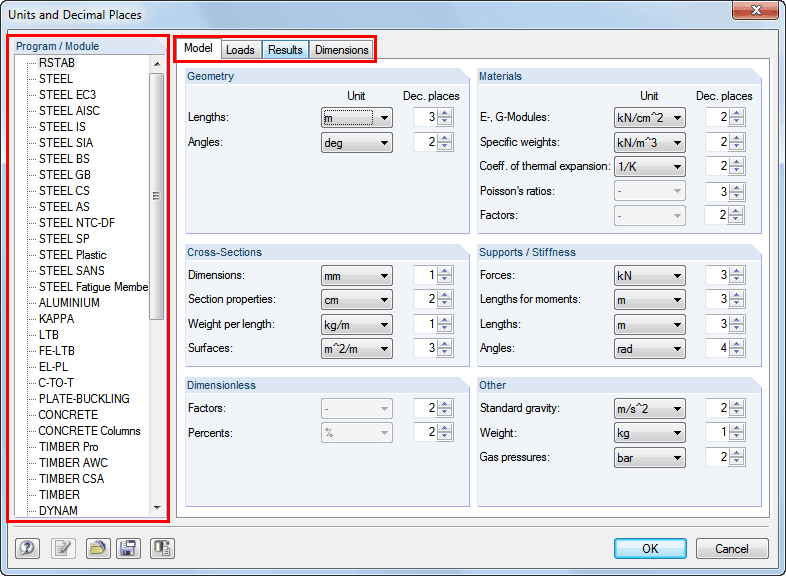The width and height of the screenshot is (786, 576).
Task: Open Weight per length unit dropdown
Action: pos(356,324)
